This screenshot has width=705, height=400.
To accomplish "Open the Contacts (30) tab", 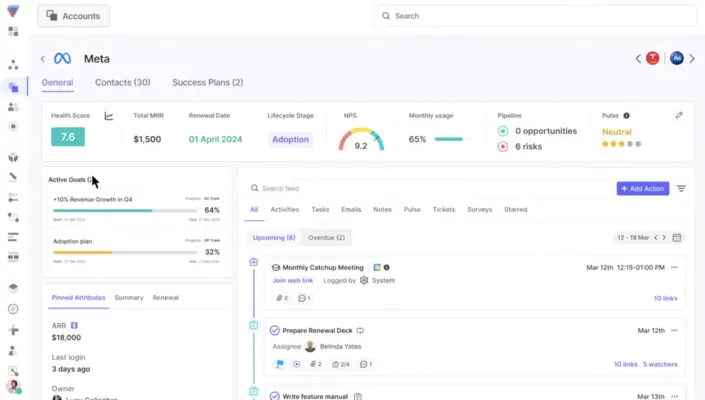I will point(122,83).
